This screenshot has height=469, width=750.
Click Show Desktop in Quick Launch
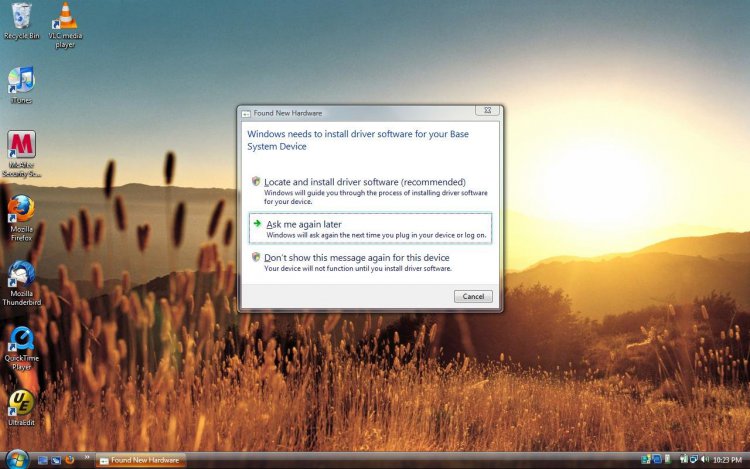click(43, 460)
